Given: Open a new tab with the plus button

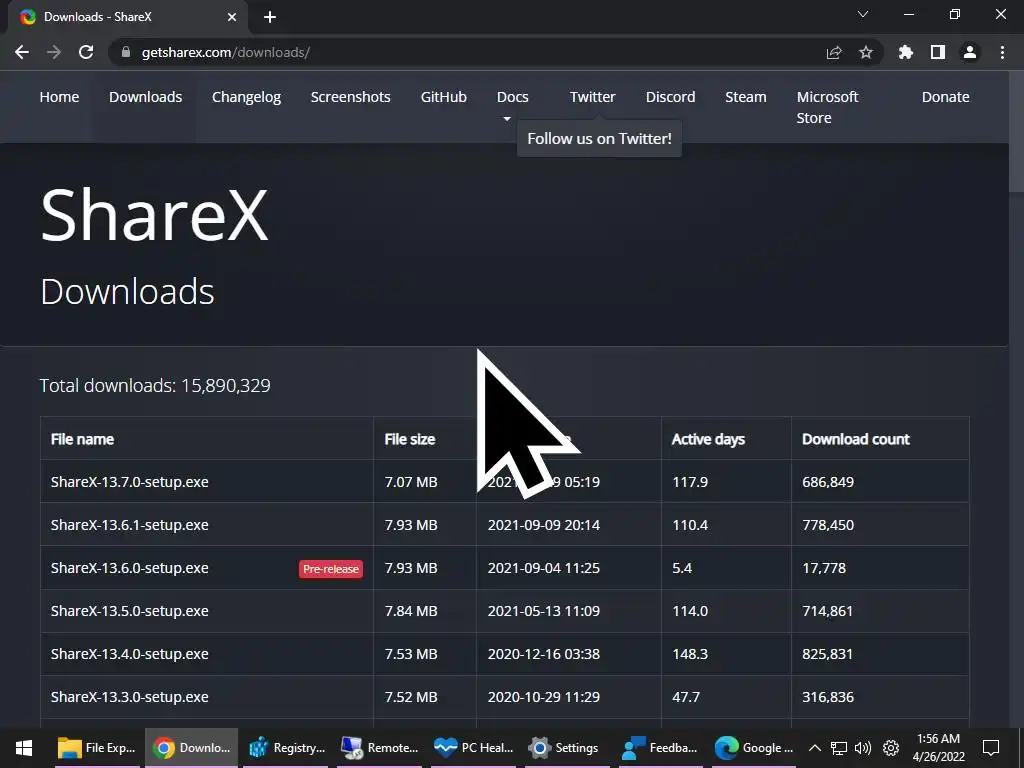Looking at the screenshot, I should 270,17.
